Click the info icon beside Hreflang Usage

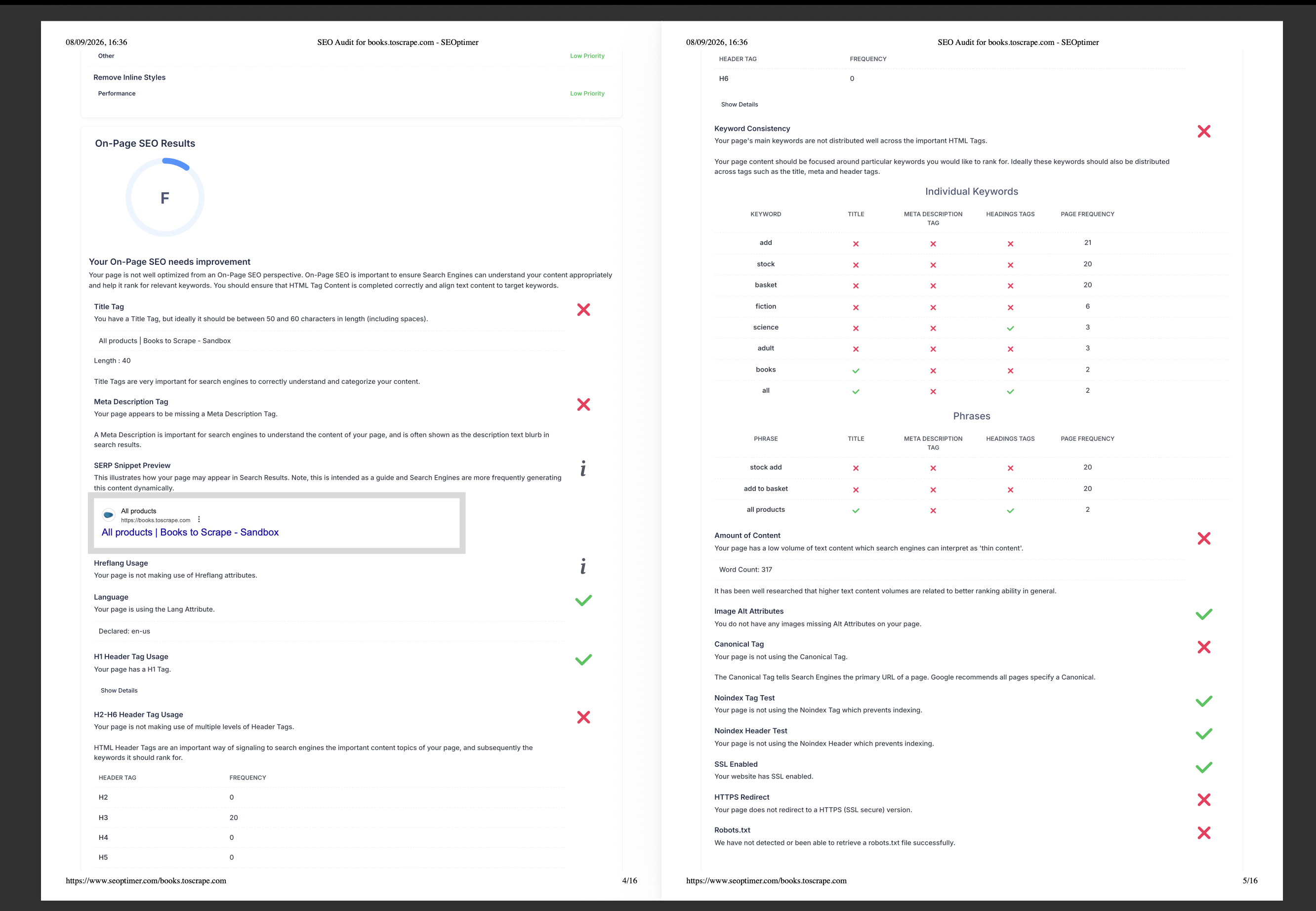click(x=583, y=566)
